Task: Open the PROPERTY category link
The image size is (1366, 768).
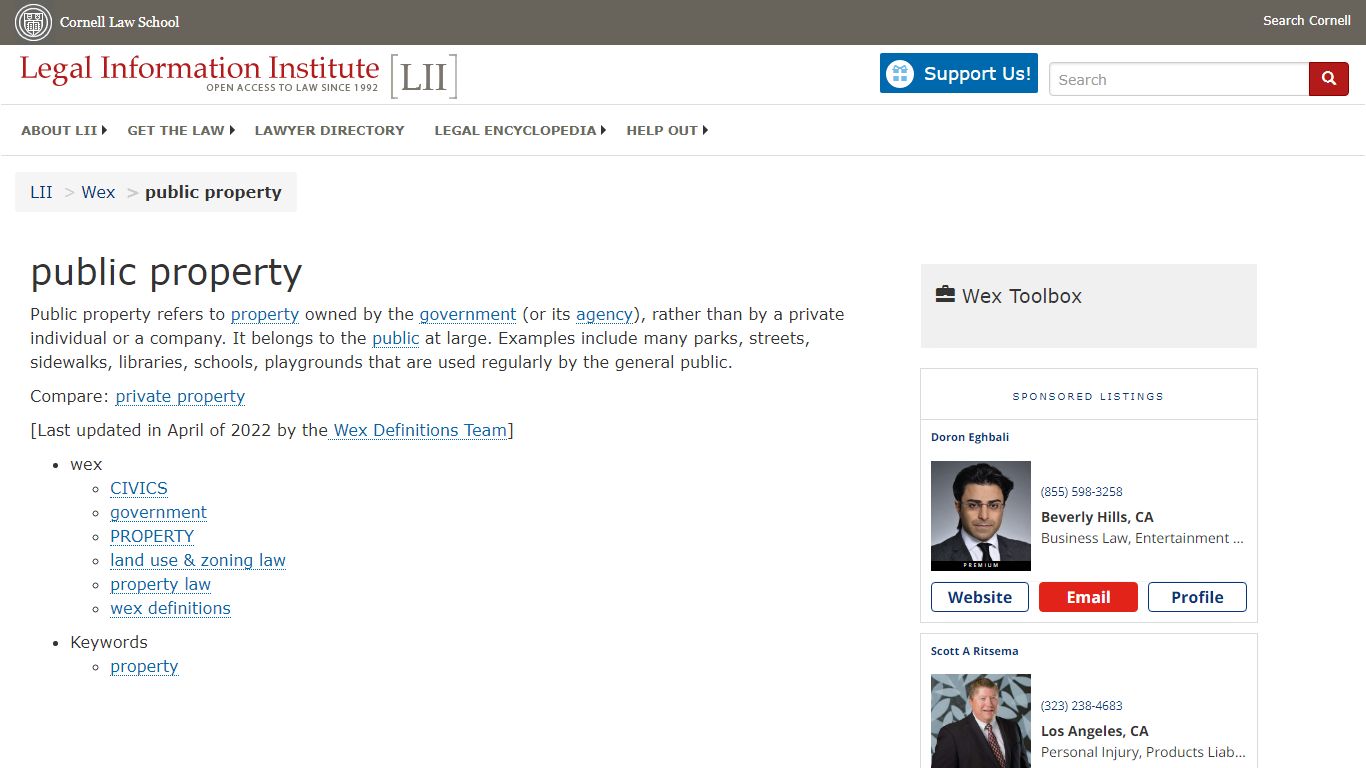Action: click(x=152, y=536)
